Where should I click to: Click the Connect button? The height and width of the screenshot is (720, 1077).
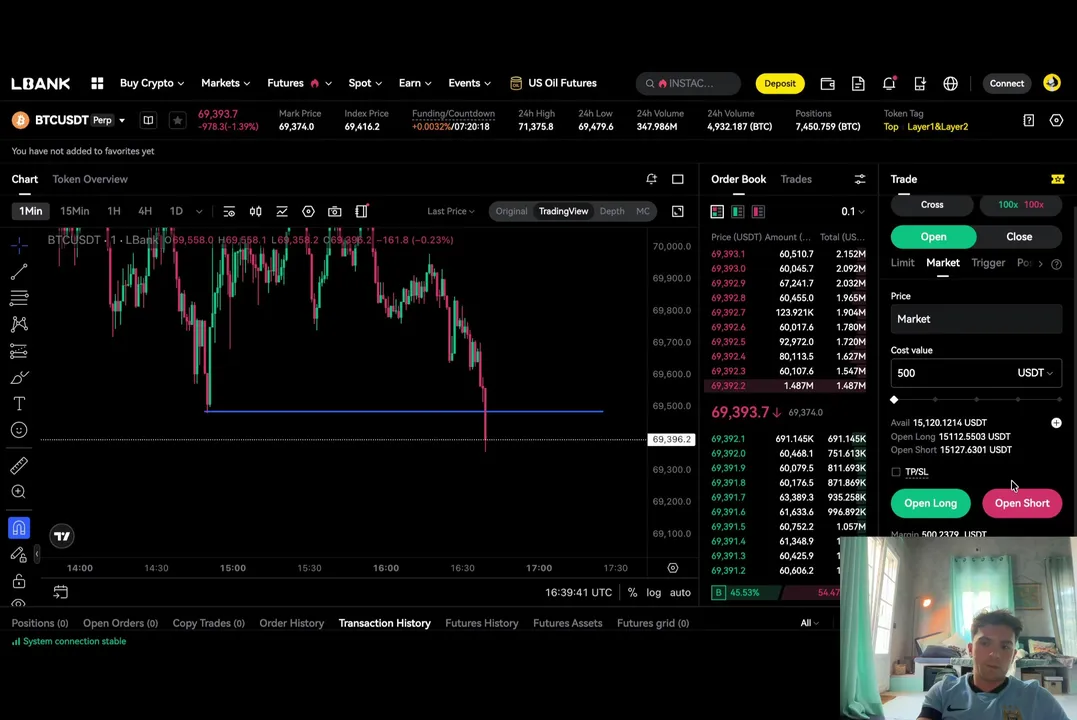[x=1006, y=84]
